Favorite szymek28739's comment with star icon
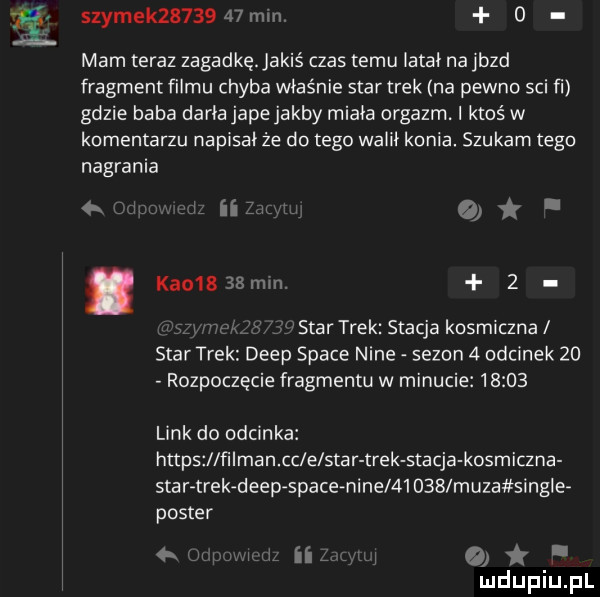 pos(509,210)
